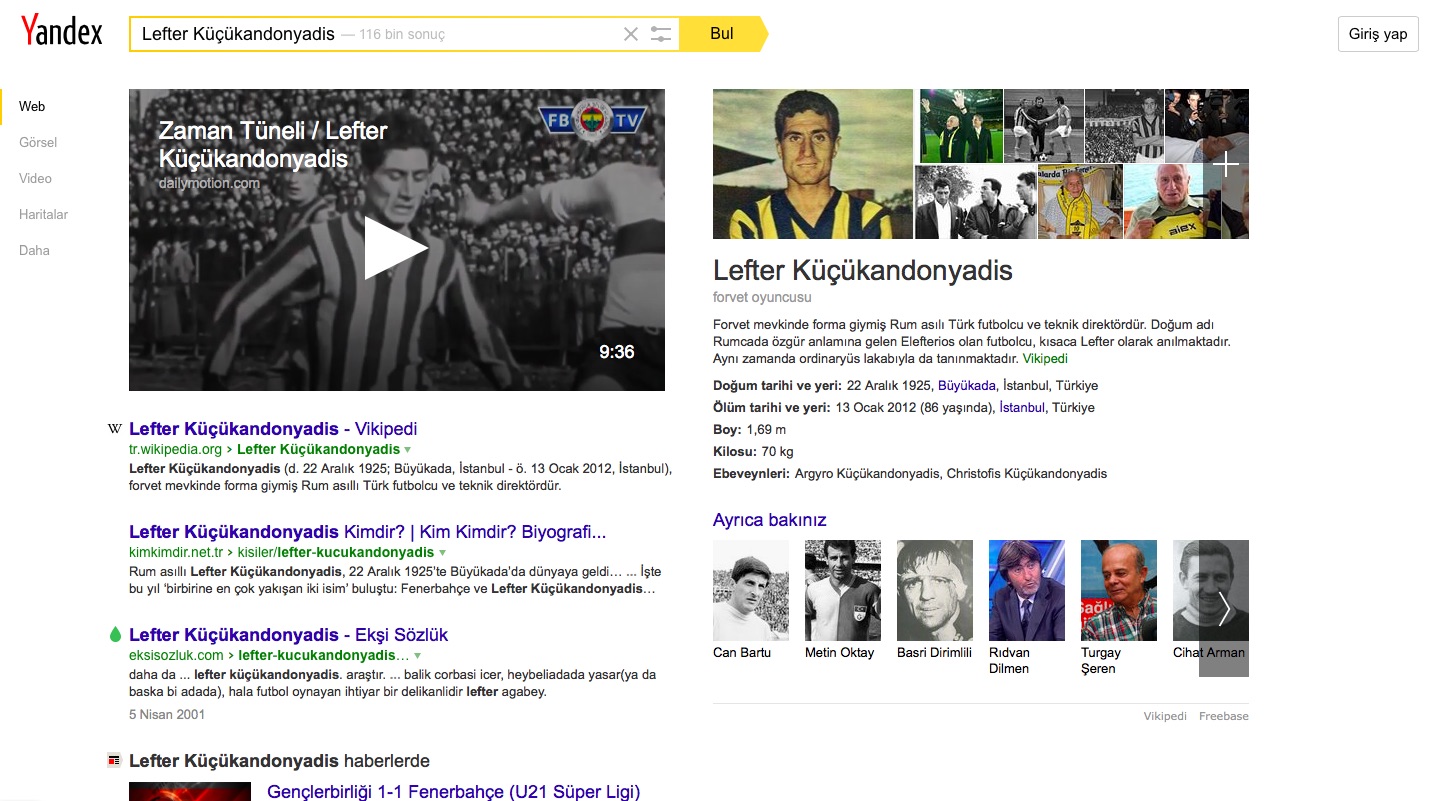The image size is (1439, 801).
Task: Click the news icon beside the haberlerde heading
Action: [x=114, y=761]
